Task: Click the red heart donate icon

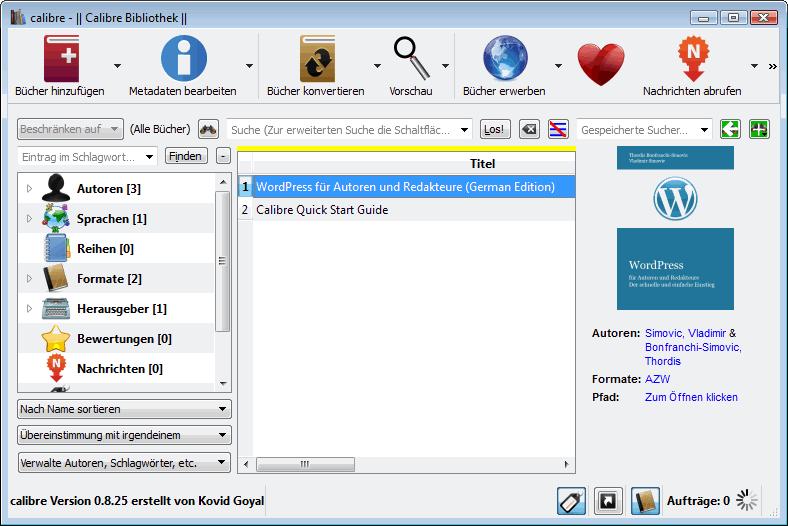Action: 601,64
